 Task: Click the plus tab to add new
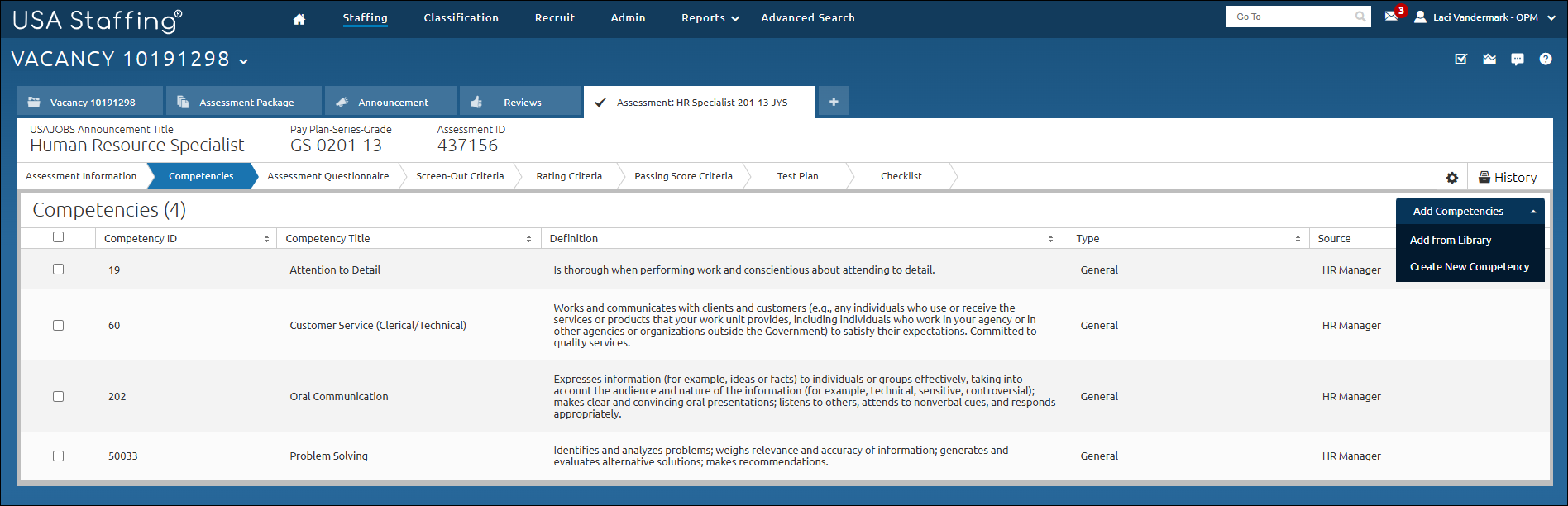[834, 102]
